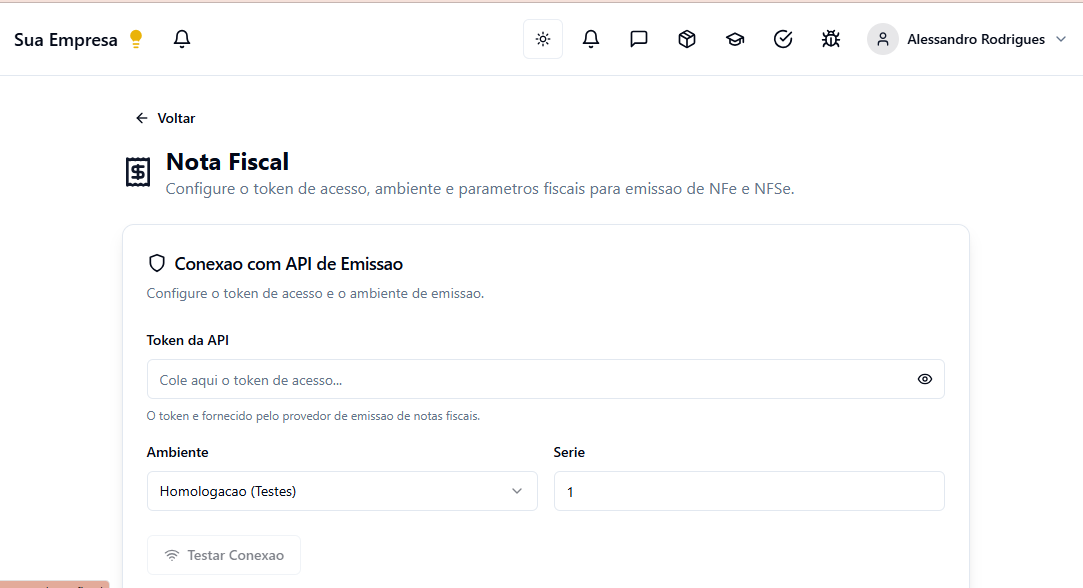This screenshot has width=1083, height=588.
Task: Open Alessandro Rodrigues profile avatar
Action: click(882, 39)
